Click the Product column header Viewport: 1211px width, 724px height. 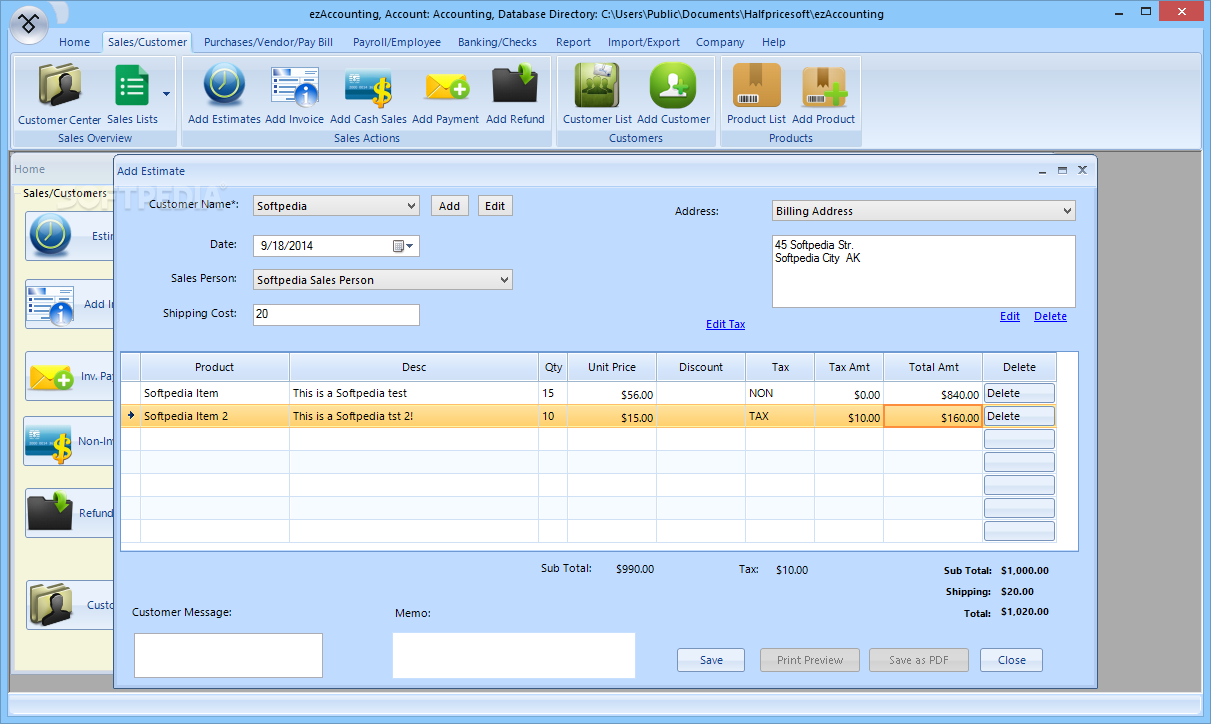215,367
